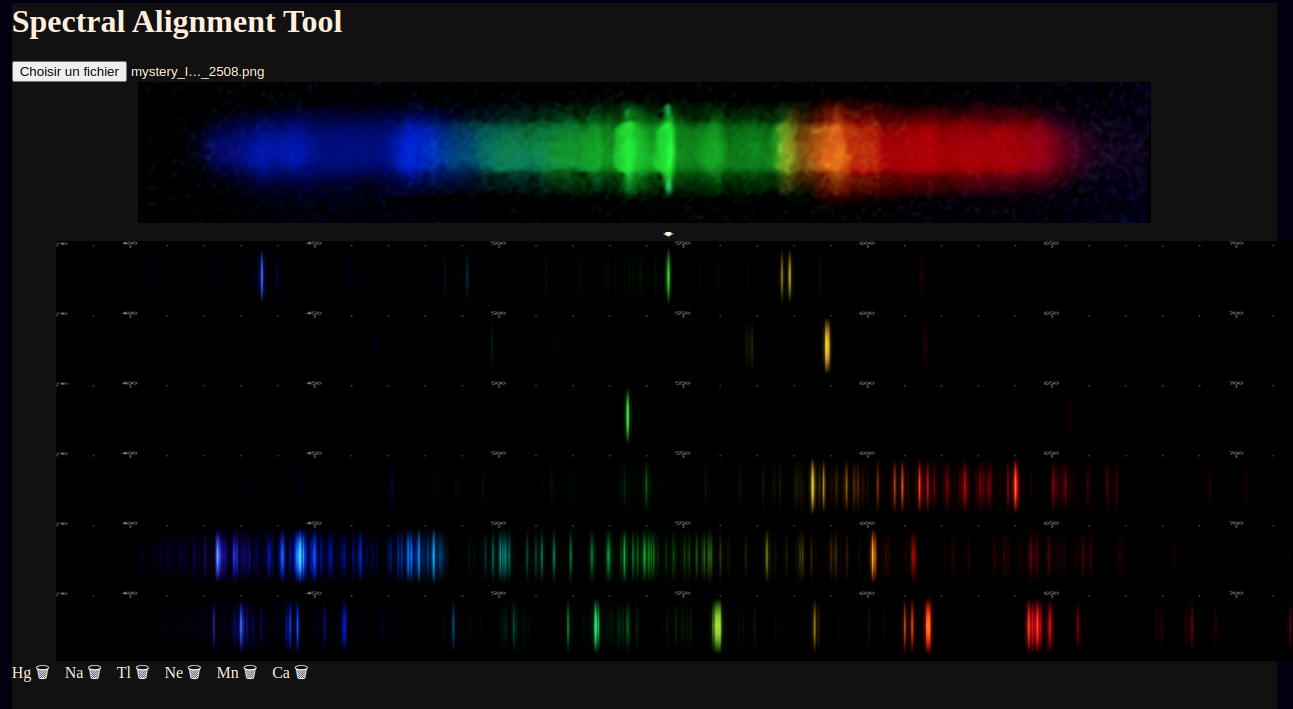Click the bright green line in the mercury spectrum row

pos(668,277)
